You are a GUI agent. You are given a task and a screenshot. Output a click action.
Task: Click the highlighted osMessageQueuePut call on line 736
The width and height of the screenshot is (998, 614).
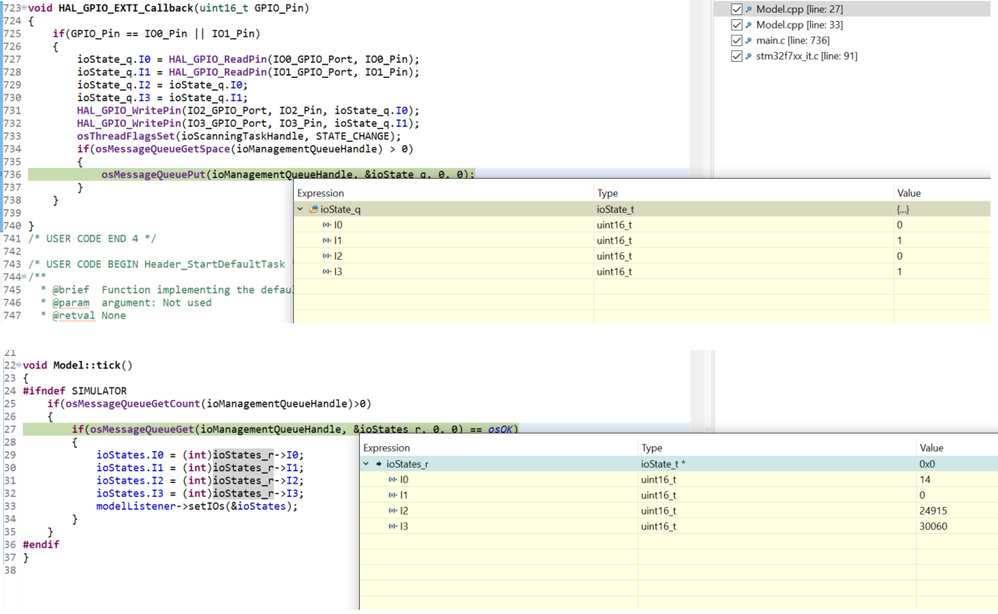tap(288, 174)
